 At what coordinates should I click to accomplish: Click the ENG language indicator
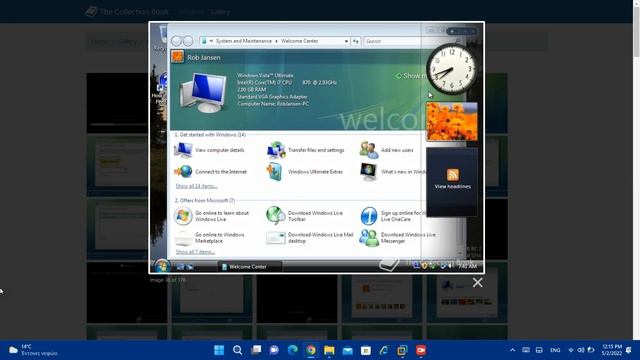(x=555, y=350)
